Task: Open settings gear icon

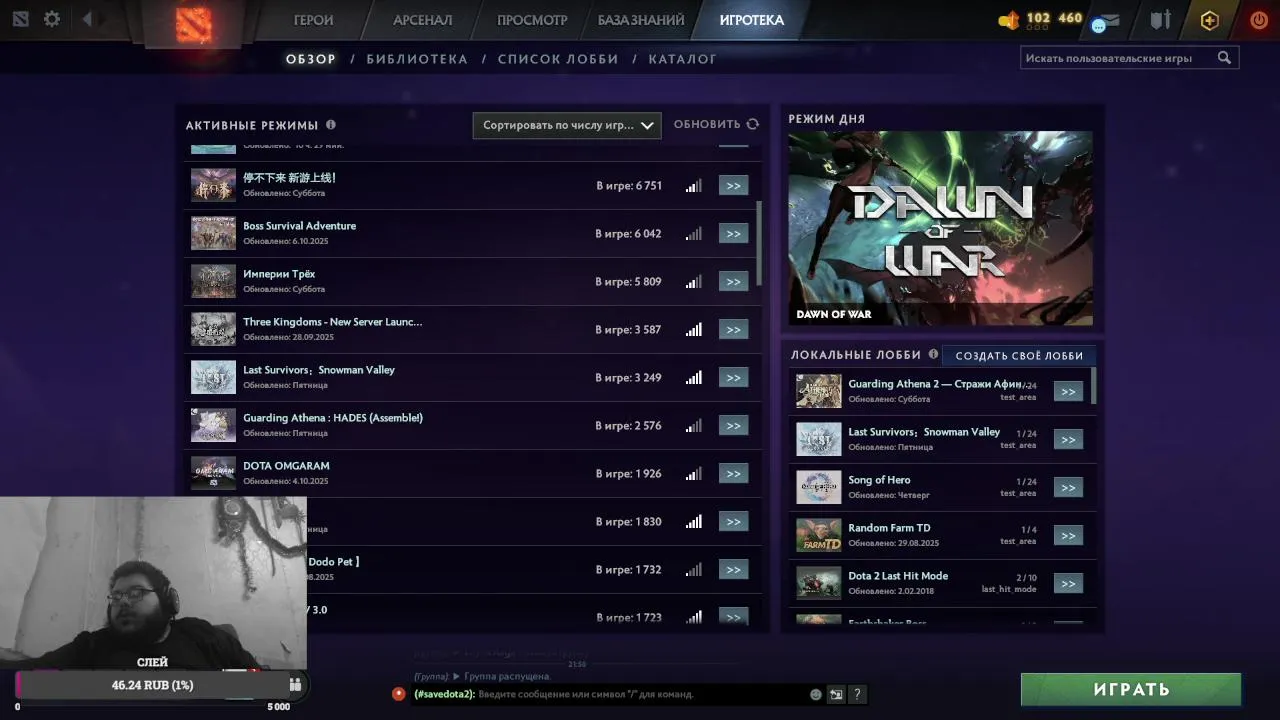Action: tap(52, 19)
